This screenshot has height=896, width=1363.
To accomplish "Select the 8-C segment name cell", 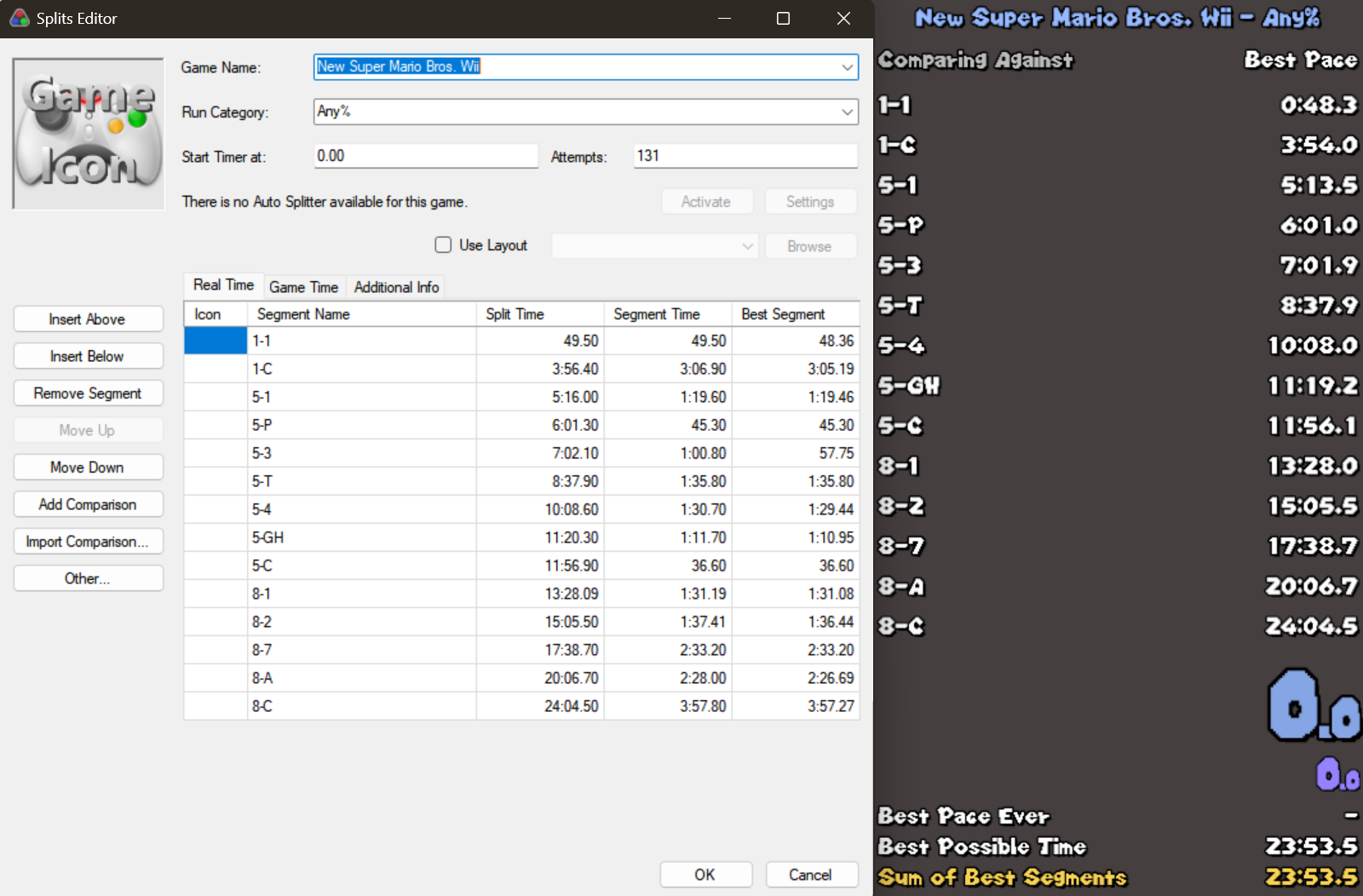I will click(361, 706).
